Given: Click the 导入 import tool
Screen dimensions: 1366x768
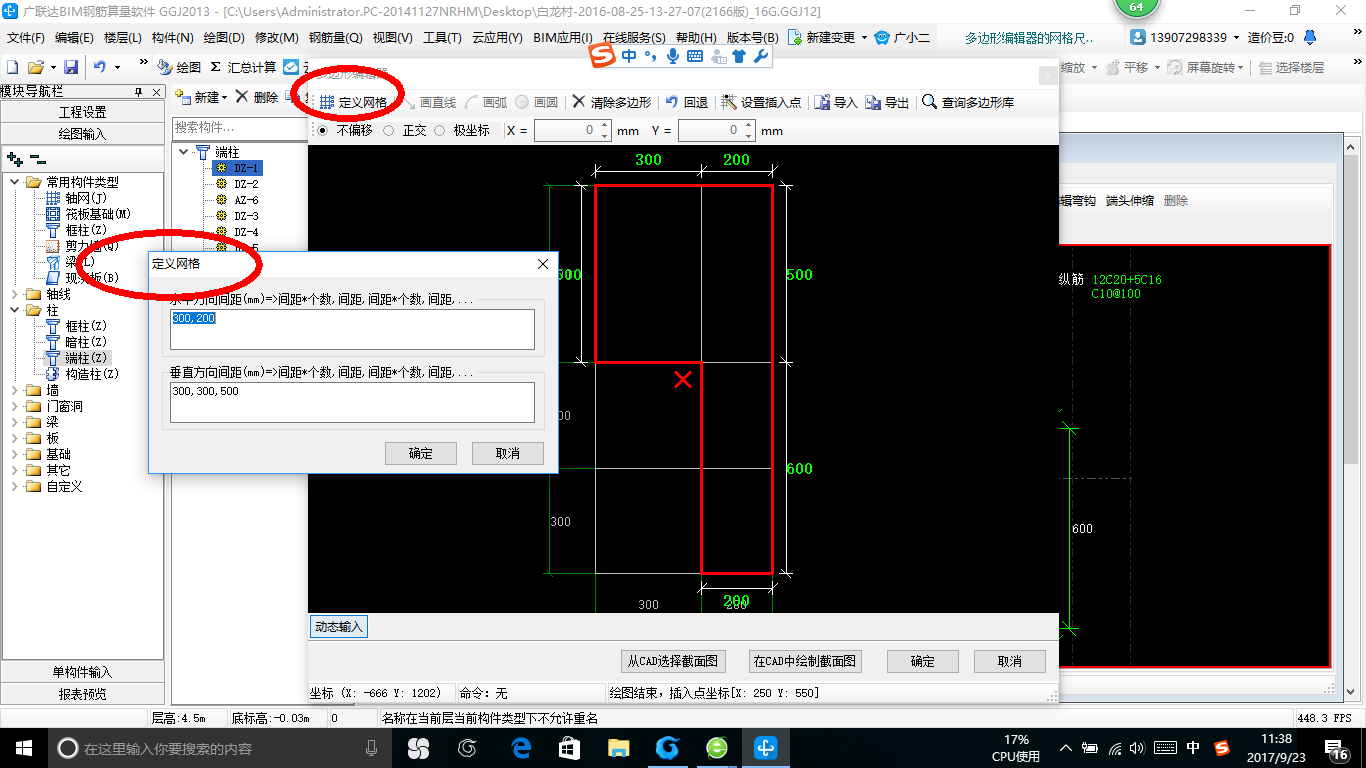Looking at the screenshot, I should 836,102.
